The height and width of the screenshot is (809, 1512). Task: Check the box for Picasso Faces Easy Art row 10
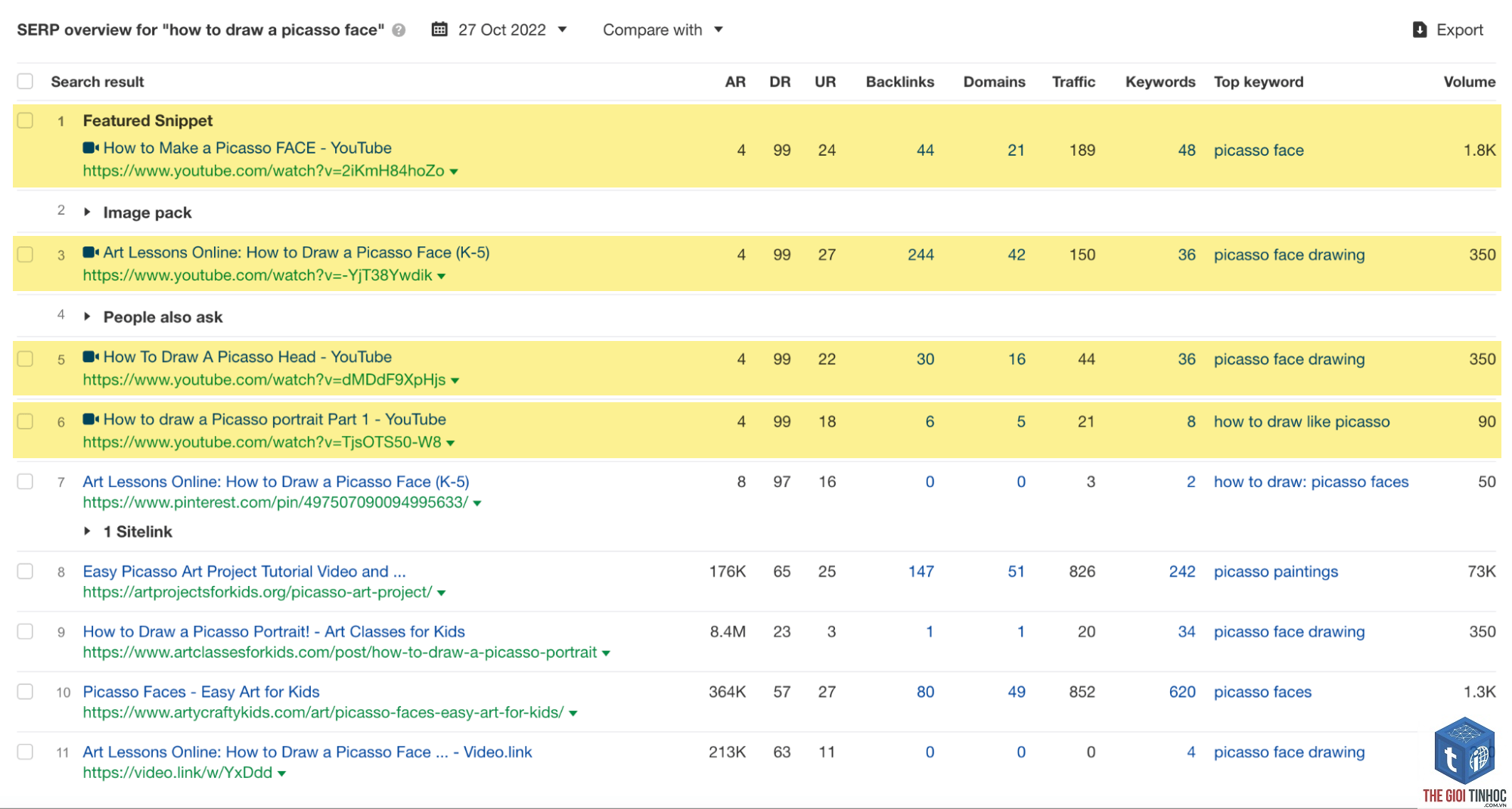point(25,692)
